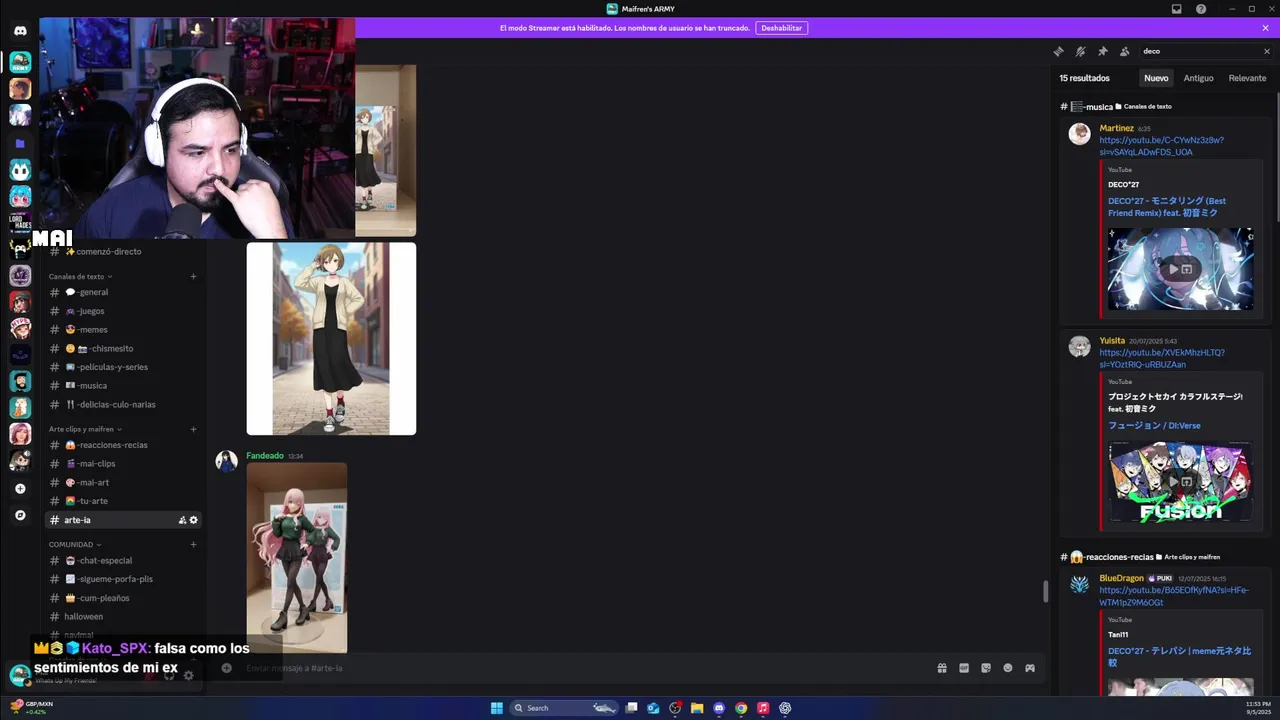Open the -memes channel
Image resolution: width=1280 pixels, height=720 pixels.
124,329
